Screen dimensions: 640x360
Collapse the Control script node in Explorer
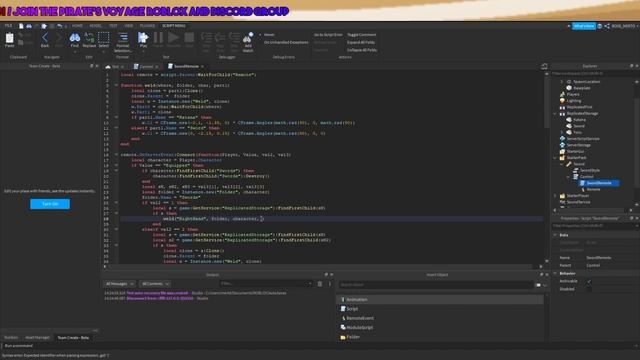pos(568,177)
